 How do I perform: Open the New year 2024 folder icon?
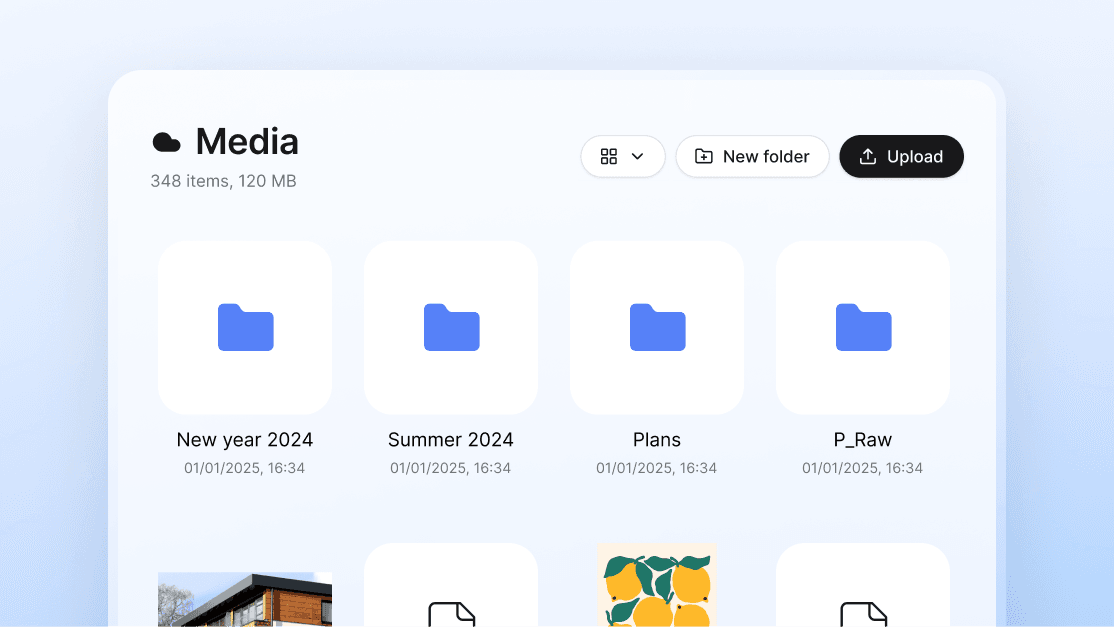point(245,327)
